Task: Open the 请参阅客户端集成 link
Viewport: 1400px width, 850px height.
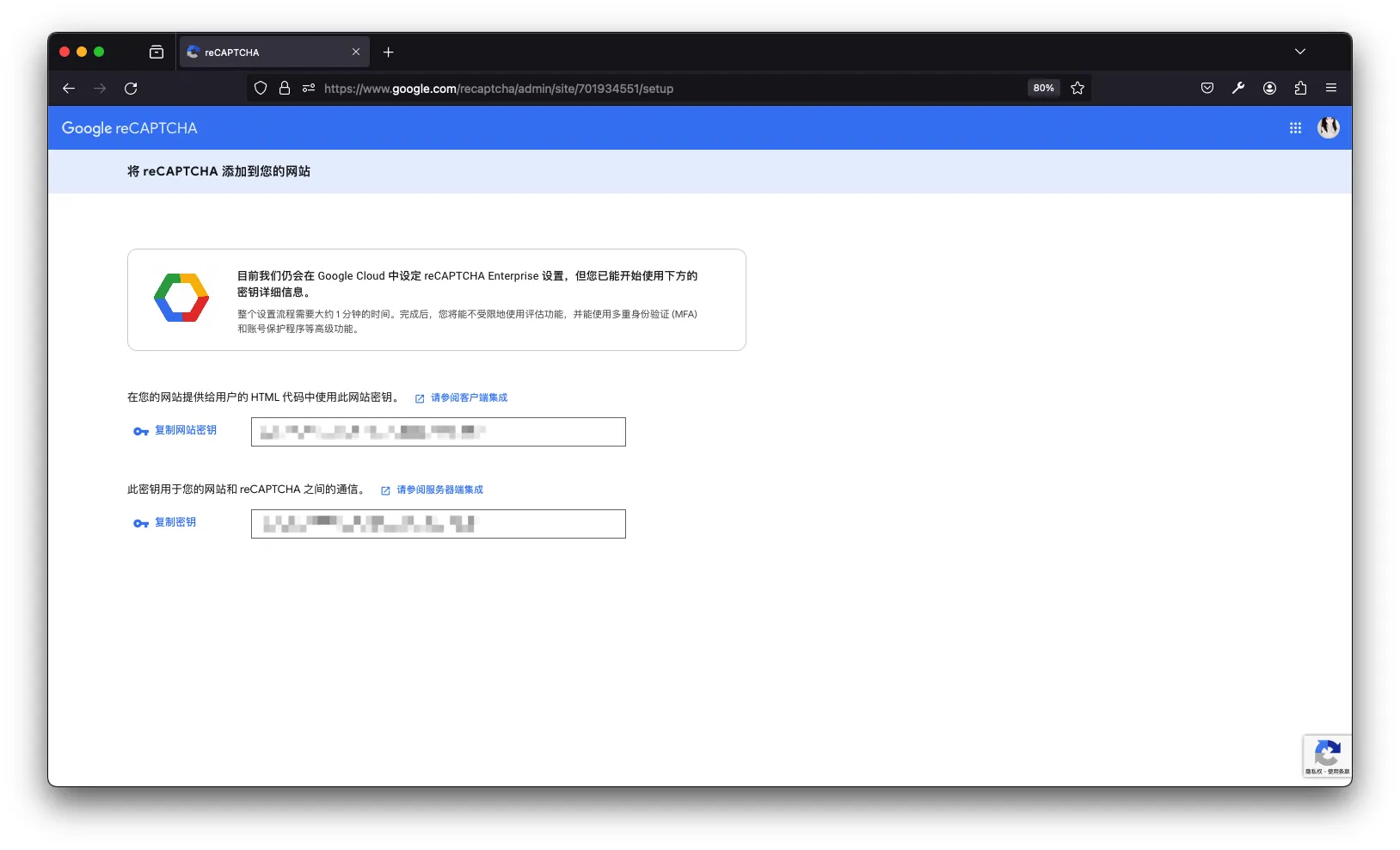Action: tap(469, 397)
